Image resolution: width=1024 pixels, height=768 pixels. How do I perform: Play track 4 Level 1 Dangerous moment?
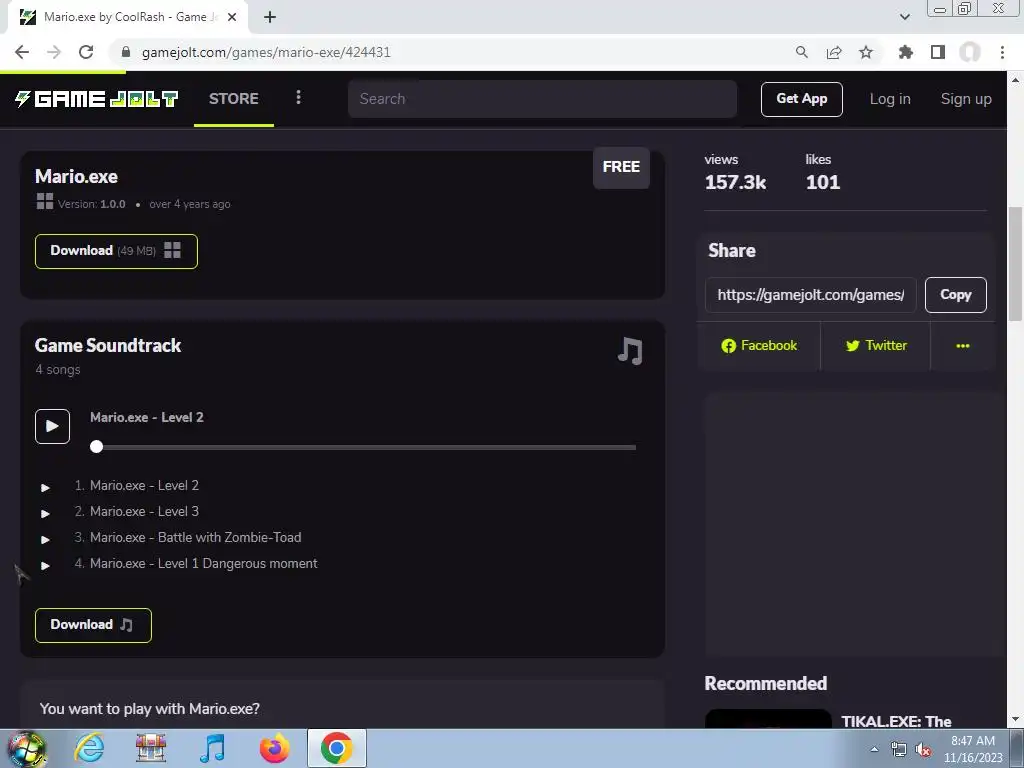click(45, 566)
